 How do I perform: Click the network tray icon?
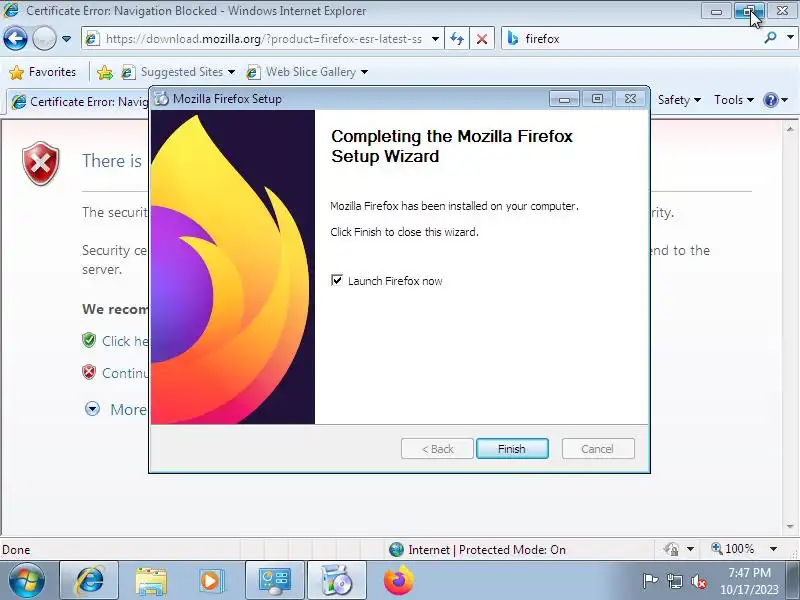[x=674, y=581]
